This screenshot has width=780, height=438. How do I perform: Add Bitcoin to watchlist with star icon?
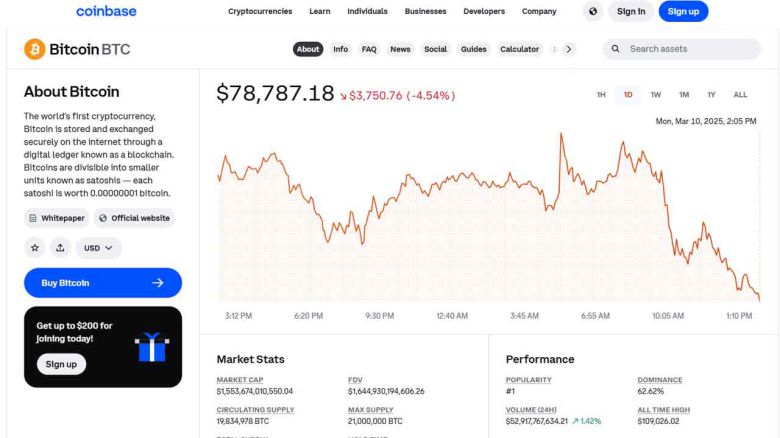(35, 247)
